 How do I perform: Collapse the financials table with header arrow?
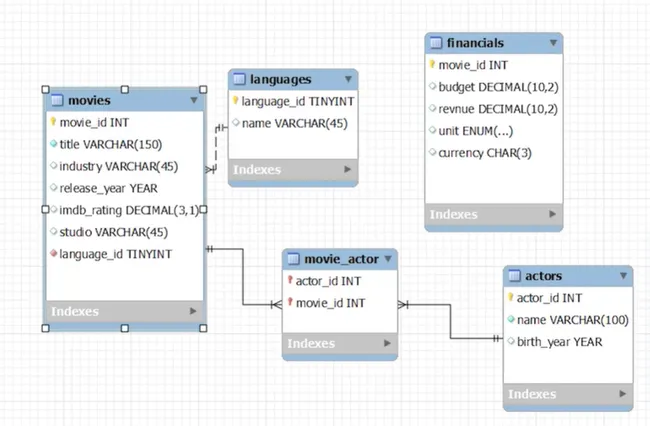click(x=553, y=43)
